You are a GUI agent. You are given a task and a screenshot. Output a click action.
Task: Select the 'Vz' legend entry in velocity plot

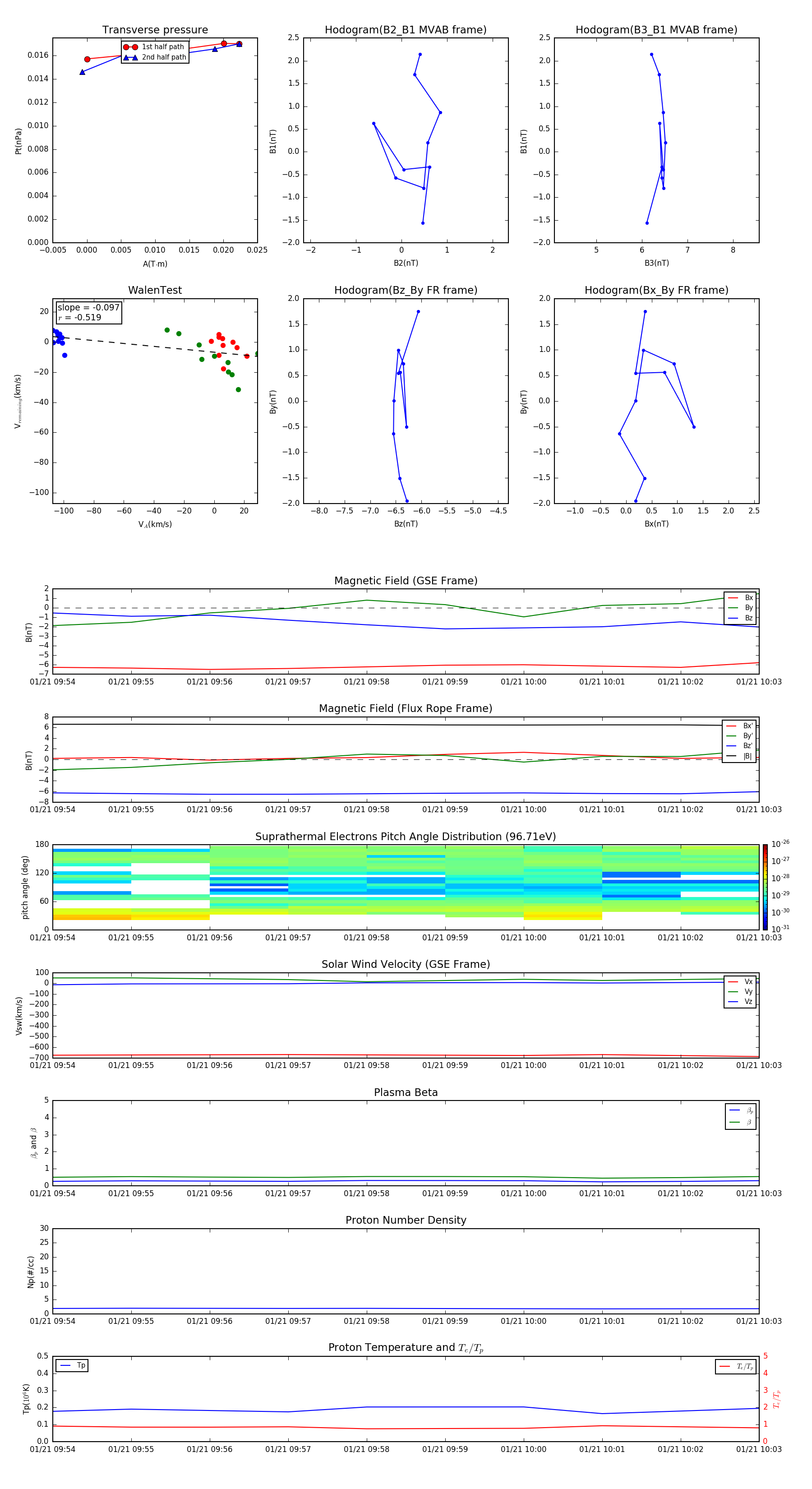(740, 1002)
